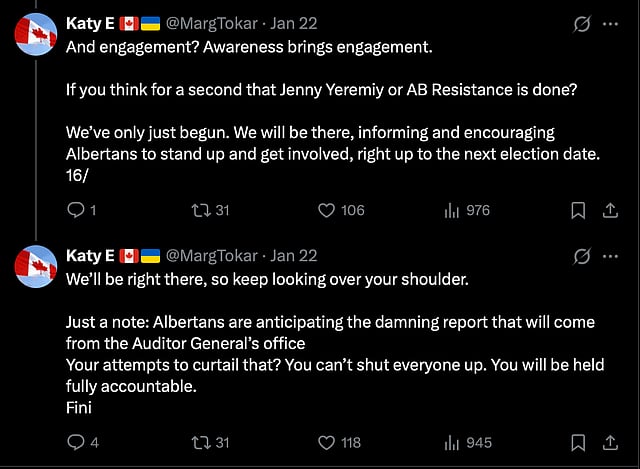Viewport: 640px width, 469px height.
Task: Share the Fini tweet
Action: (x=609, y=442)
